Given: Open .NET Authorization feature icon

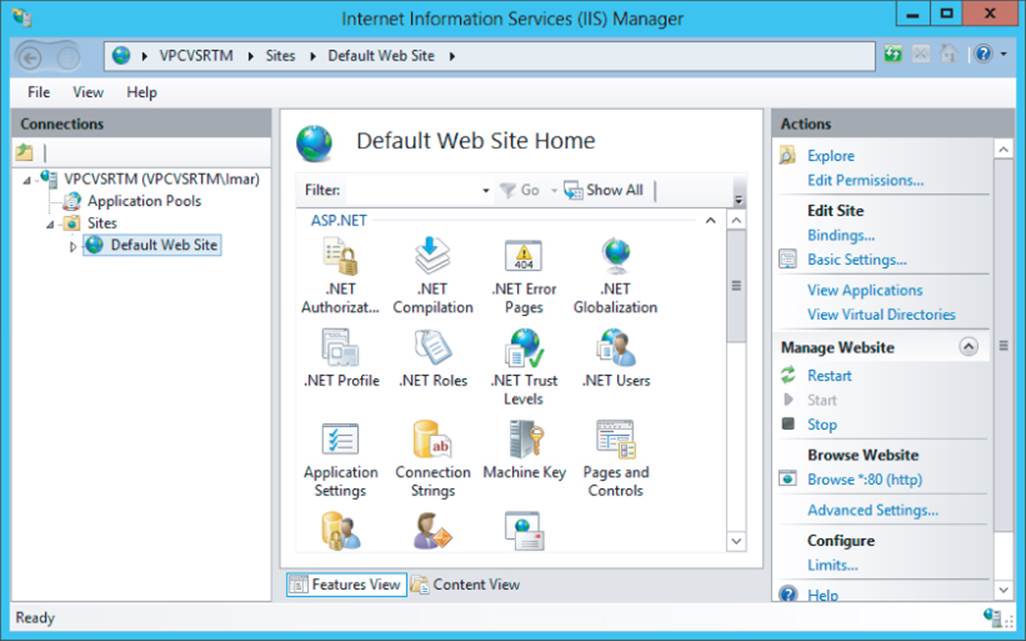Looking at the screenshot, I should pos(340,256).
